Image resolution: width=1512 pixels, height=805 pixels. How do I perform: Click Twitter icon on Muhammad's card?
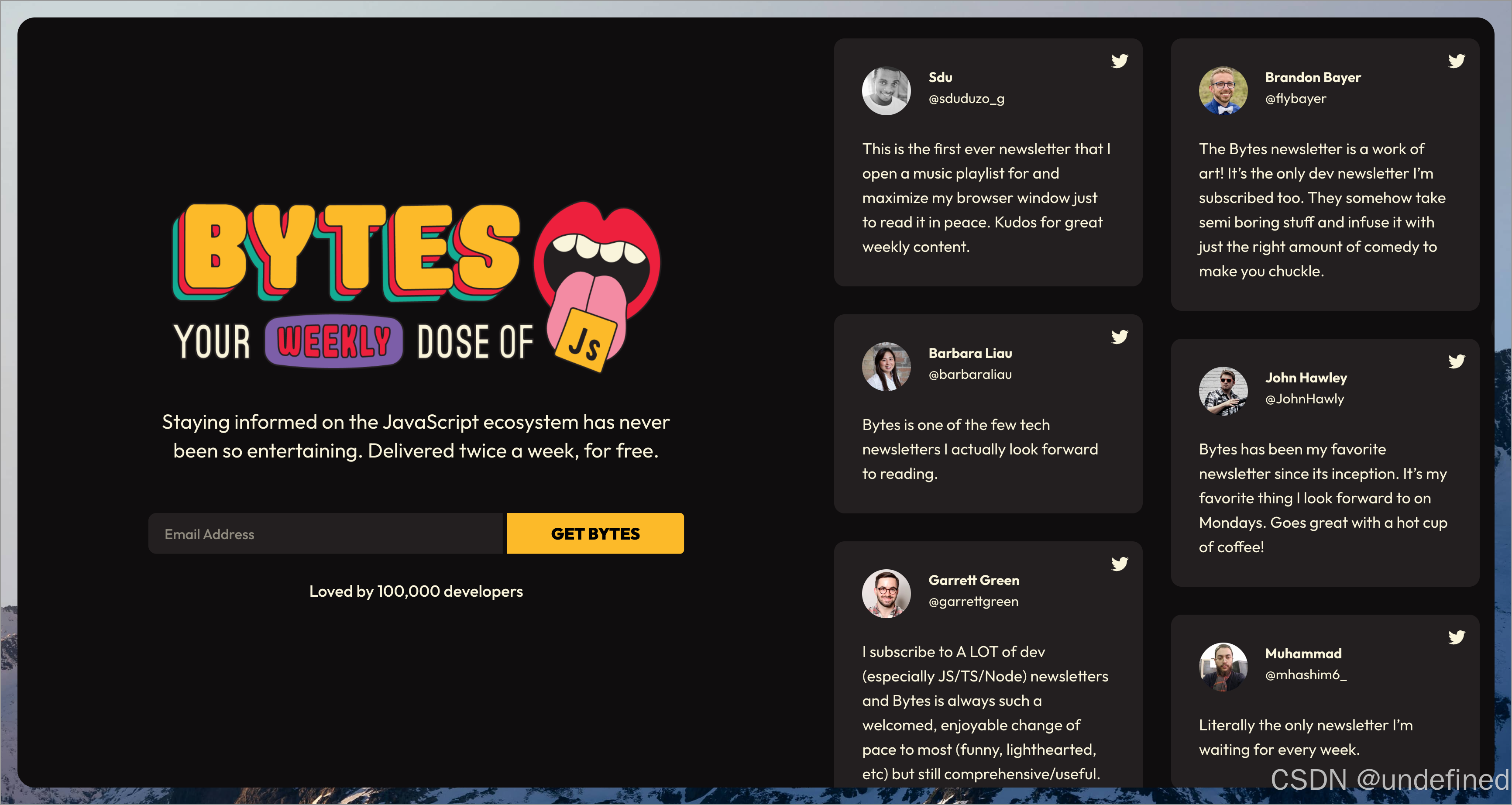[x=1456, y=637]
